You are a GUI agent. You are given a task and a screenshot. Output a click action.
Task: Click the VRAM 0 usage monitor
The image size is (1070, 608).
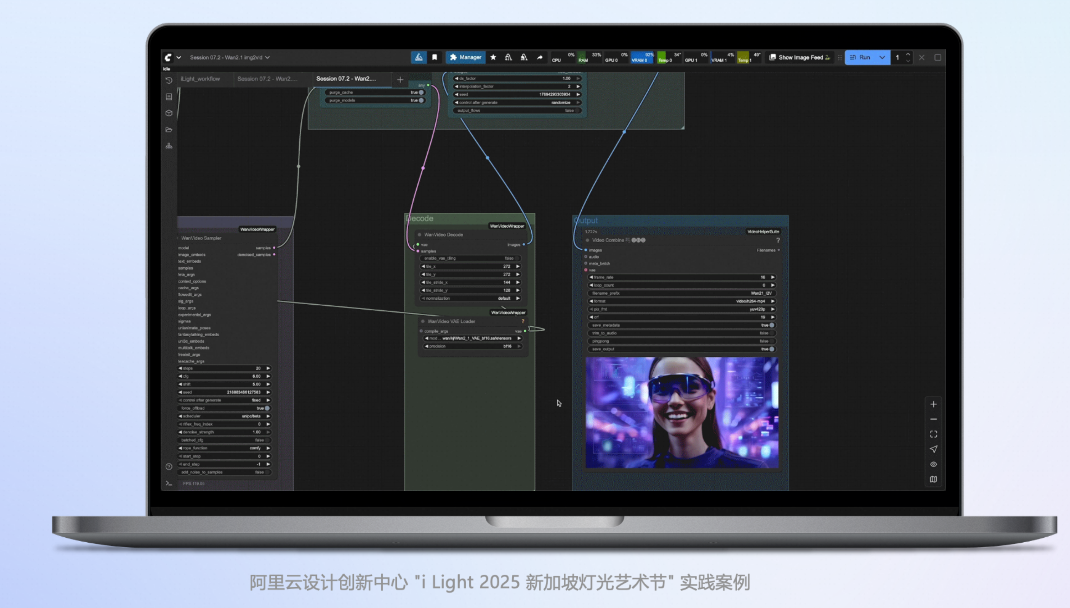(x=642, y=57)
